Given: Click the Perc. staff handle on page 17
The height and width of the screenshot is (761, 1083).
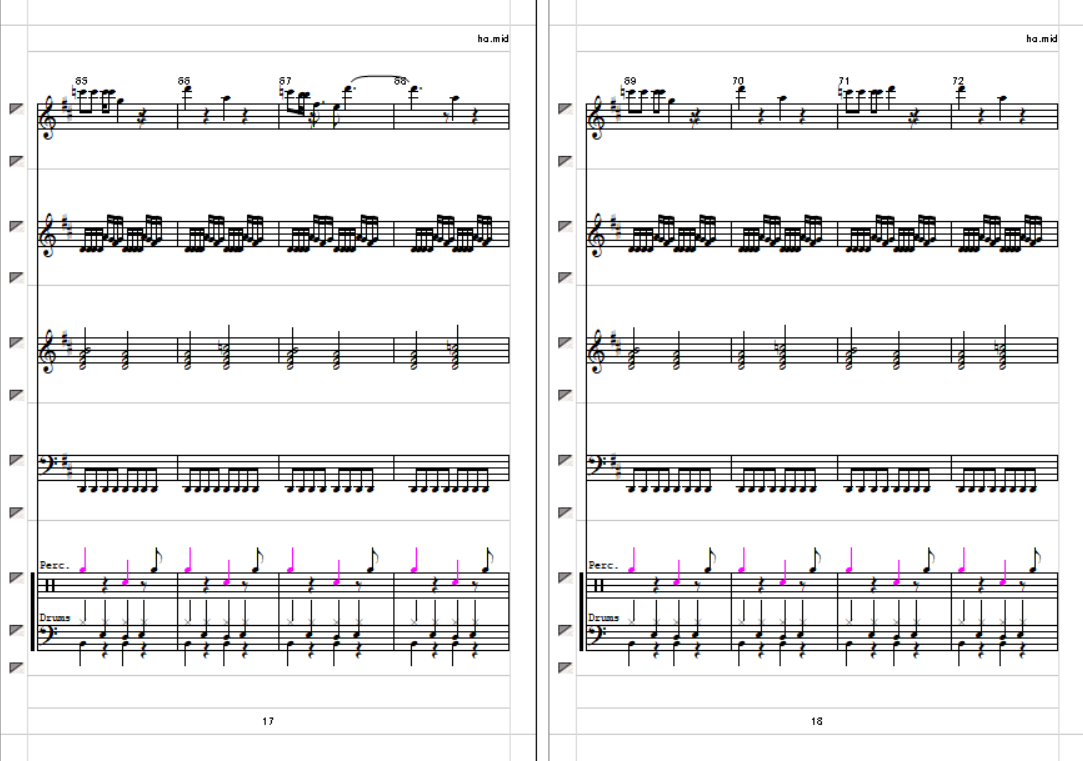Looking at the screenshot, I should 17,577.
